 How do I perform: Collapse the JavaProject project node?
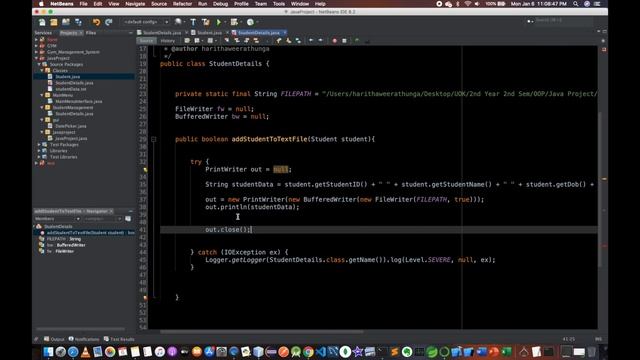tap(36, 58)
